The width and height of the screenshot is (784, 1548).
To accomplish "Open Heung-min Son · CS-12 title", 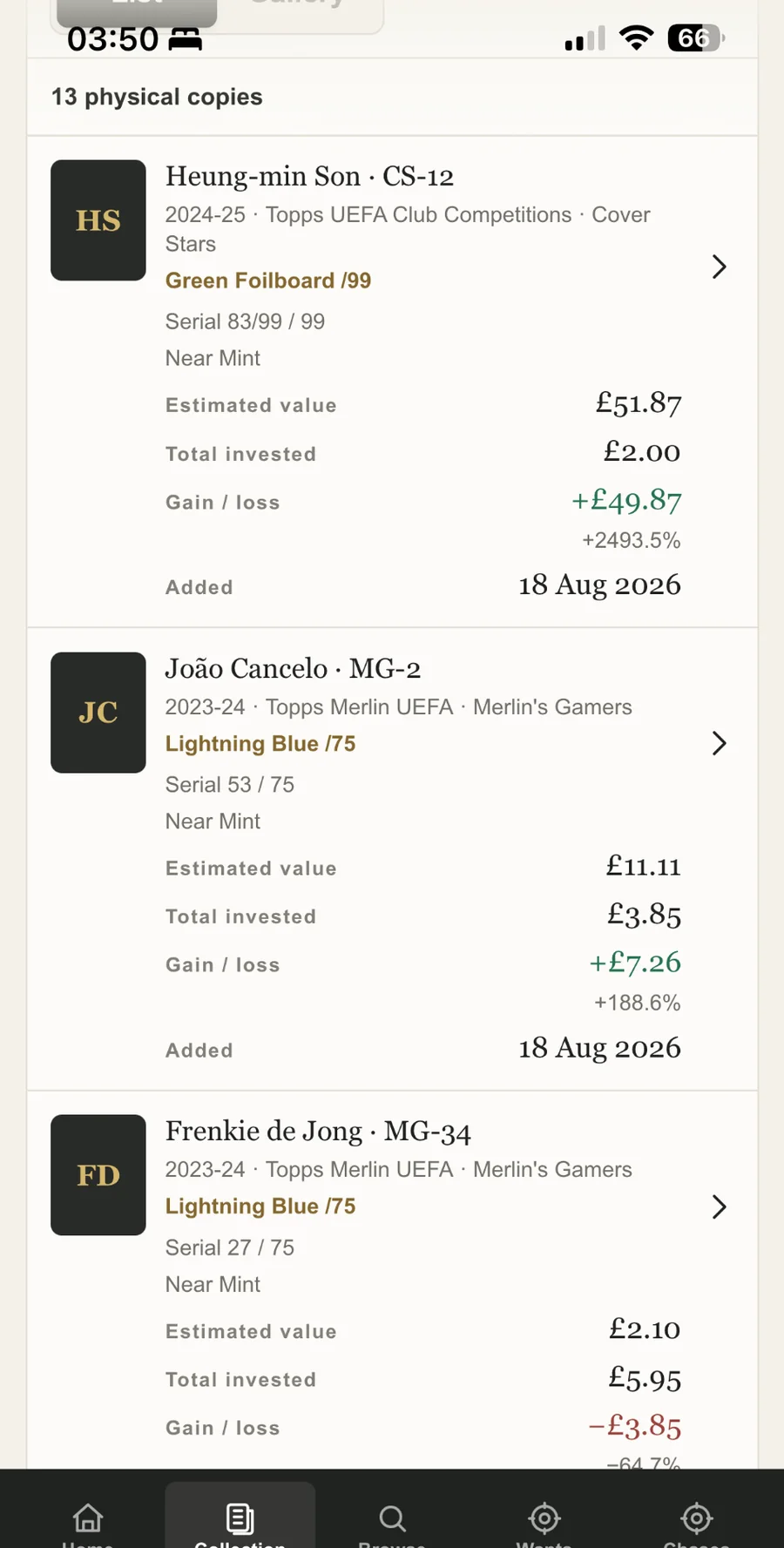I will point(309,177).
